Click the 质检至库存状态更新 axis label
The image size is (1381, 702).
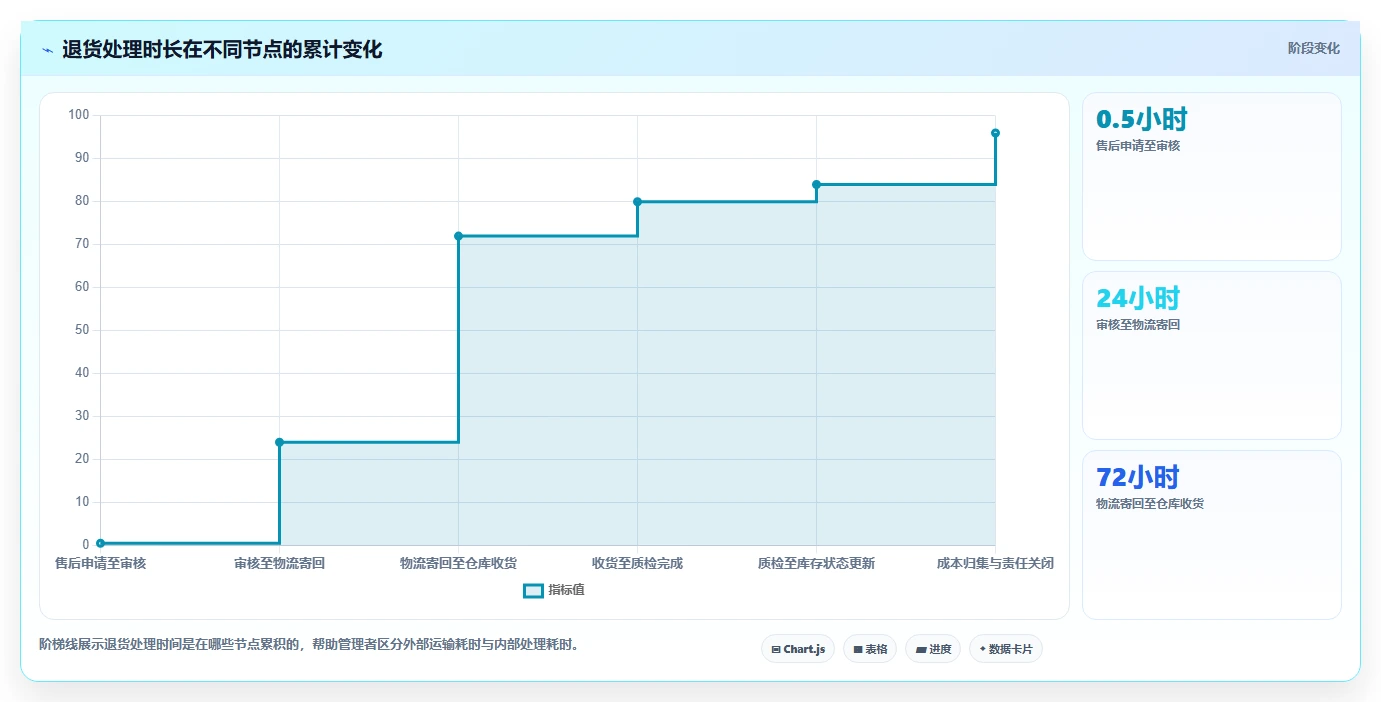816,564
